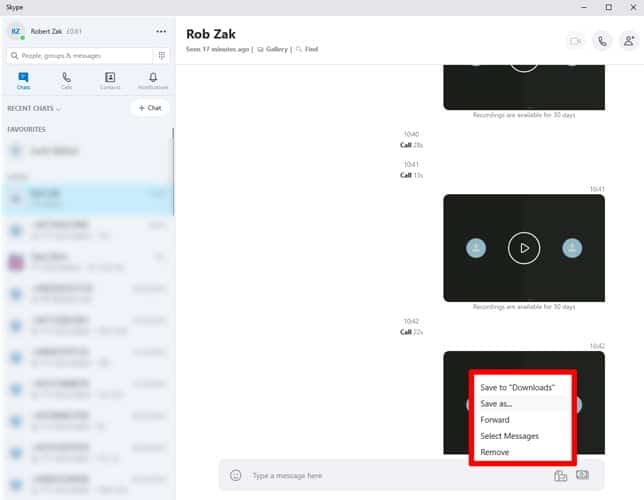The height and width of the screenshot is (500, 644).
Task: Switch to the Calls tab
Action: [66, 81]
